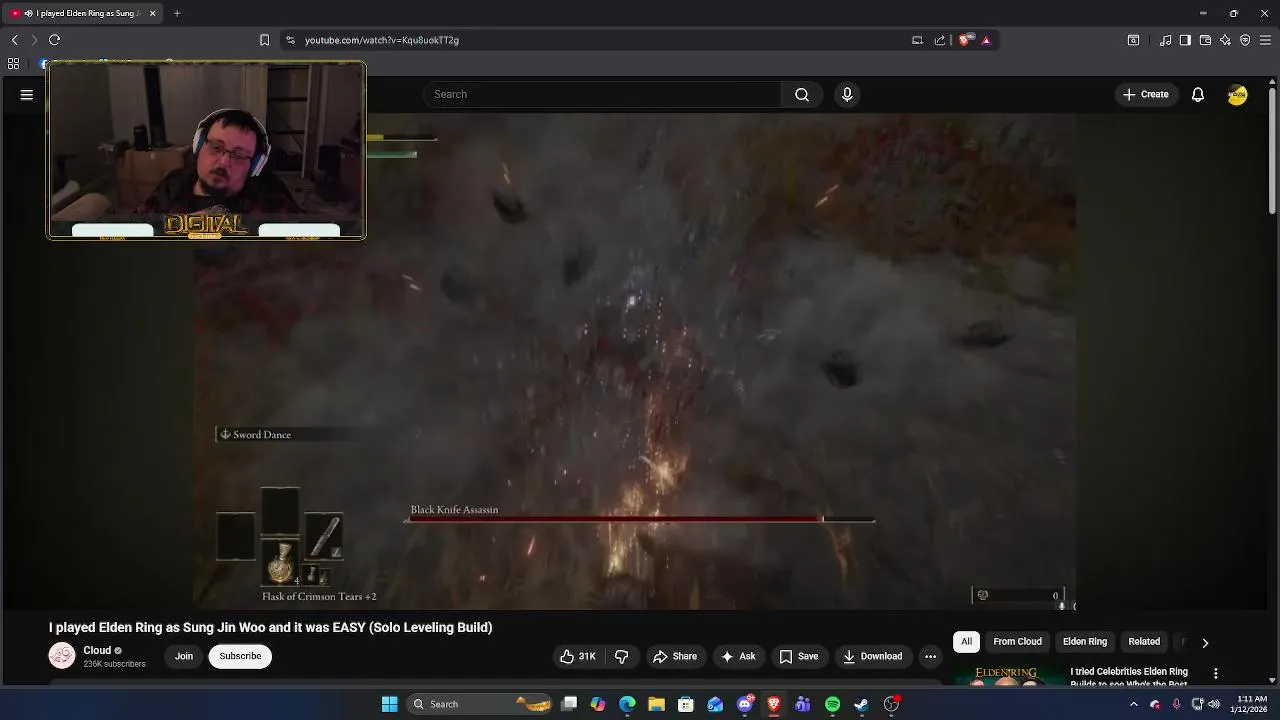Close the Elden Ring YouTube tab

[152, 13]
